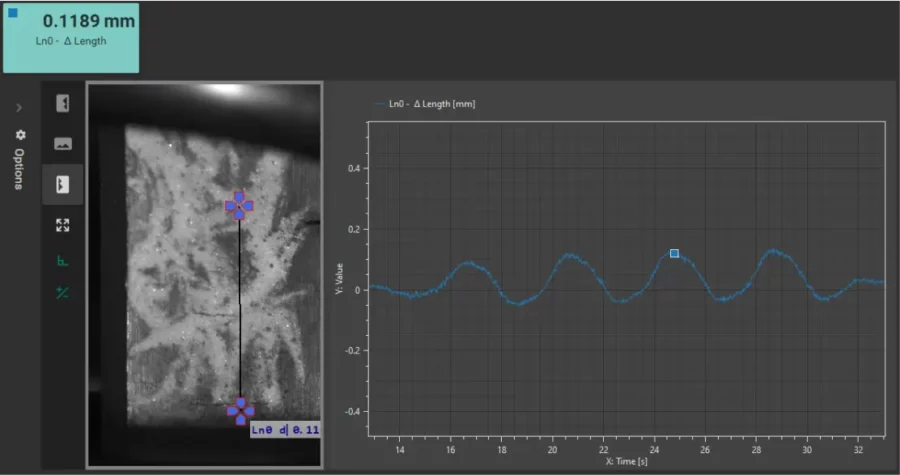This screenshot has height=475, width=900.
Task: Click the 'X: Time [s]' axis label
Action: point(626,461)
